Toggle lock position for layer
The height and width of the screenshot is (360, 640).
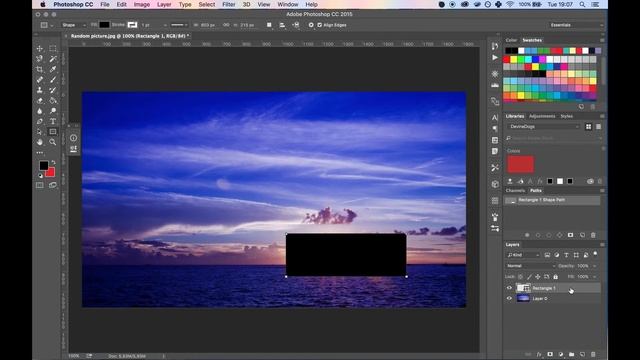pyautogui.click(x=538, y=277)
